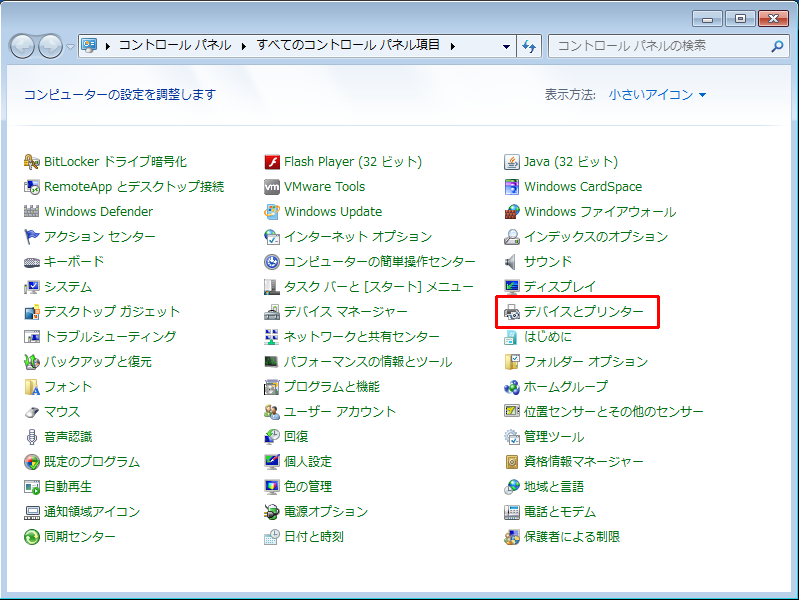Screen dimensions: 799x600
Task: Click the control panel icon in address bar
Action: [90, 46]
